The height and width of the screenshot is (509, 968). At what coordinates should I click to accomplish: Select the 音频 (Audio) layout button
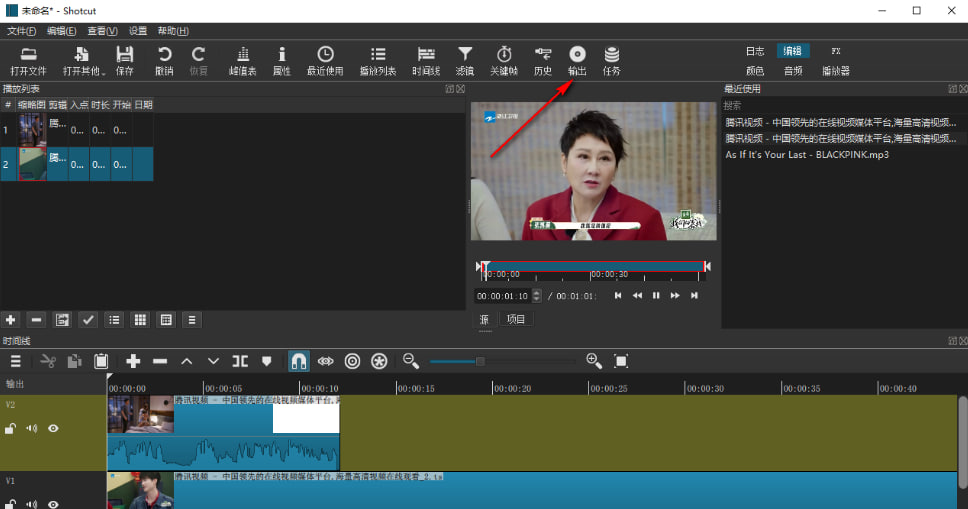(x=793, y=71)
